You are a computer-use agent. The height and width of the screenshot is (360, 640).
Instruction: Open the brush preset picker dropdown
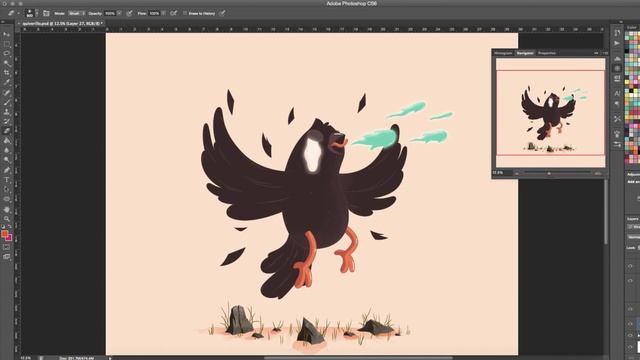click(37, 13)
